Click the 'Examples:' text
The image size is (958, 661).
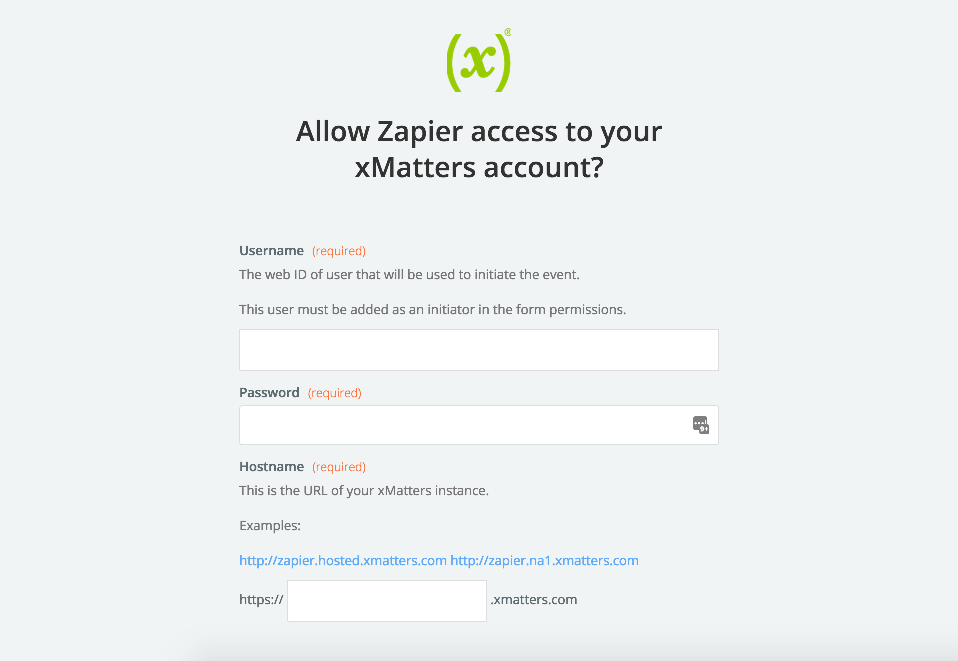(270, 525)
